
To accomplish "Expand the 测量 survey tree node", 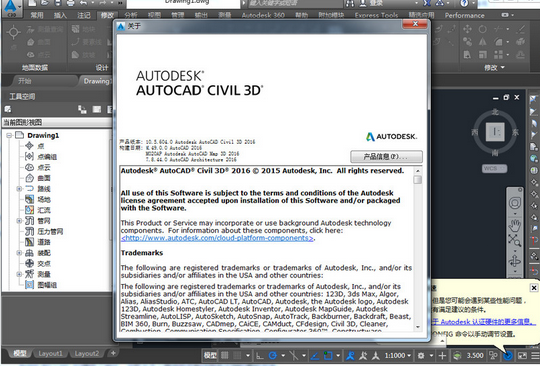I will click(19, 274).
